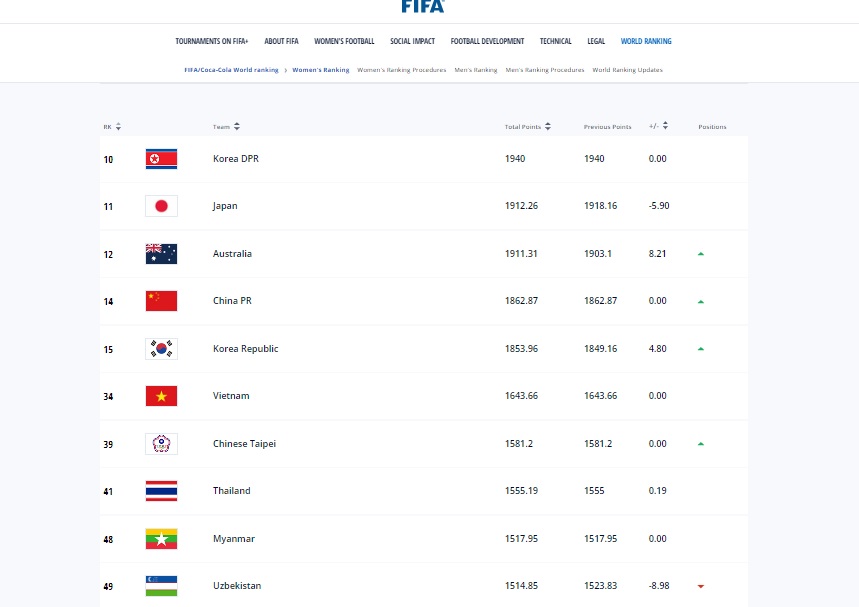The image size is (859, 607).
Task: Open Women's Ranking Procedures link
Action: [401, 70]
